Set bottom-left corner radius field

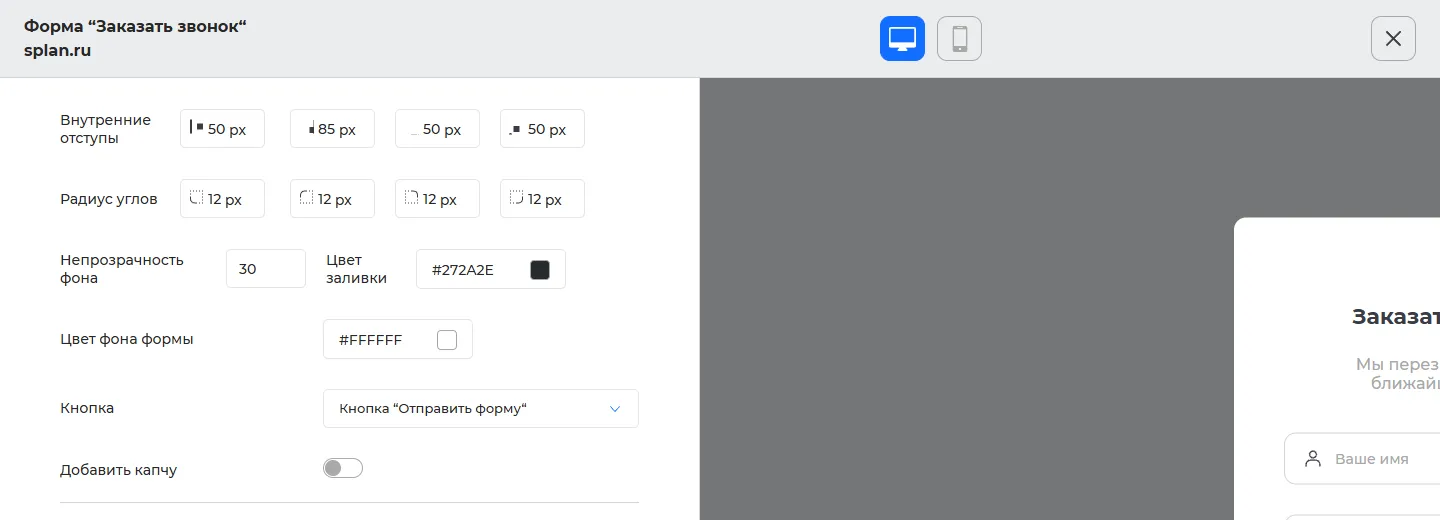pos(222,199)
